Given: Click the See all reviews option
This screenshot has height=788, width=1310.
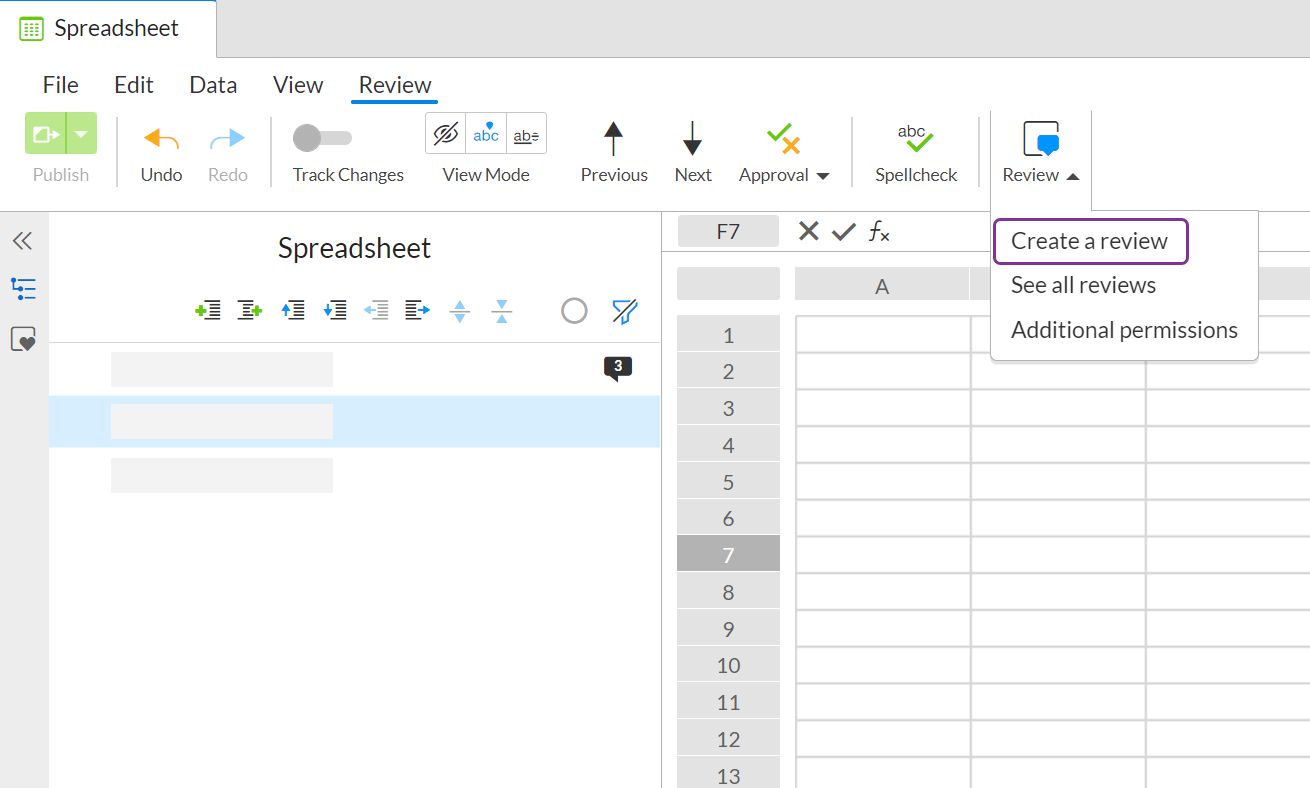Looking at the screenshot, I should point(1083,285).
